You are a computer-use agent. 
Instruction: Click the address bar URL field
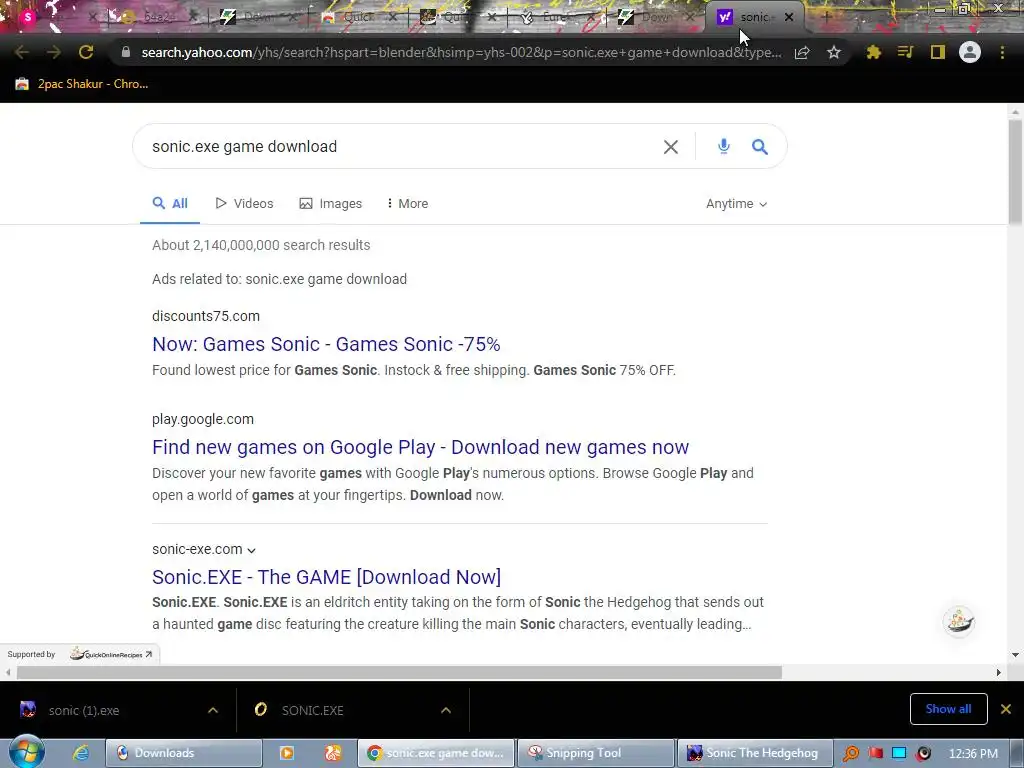click(461, 52)
